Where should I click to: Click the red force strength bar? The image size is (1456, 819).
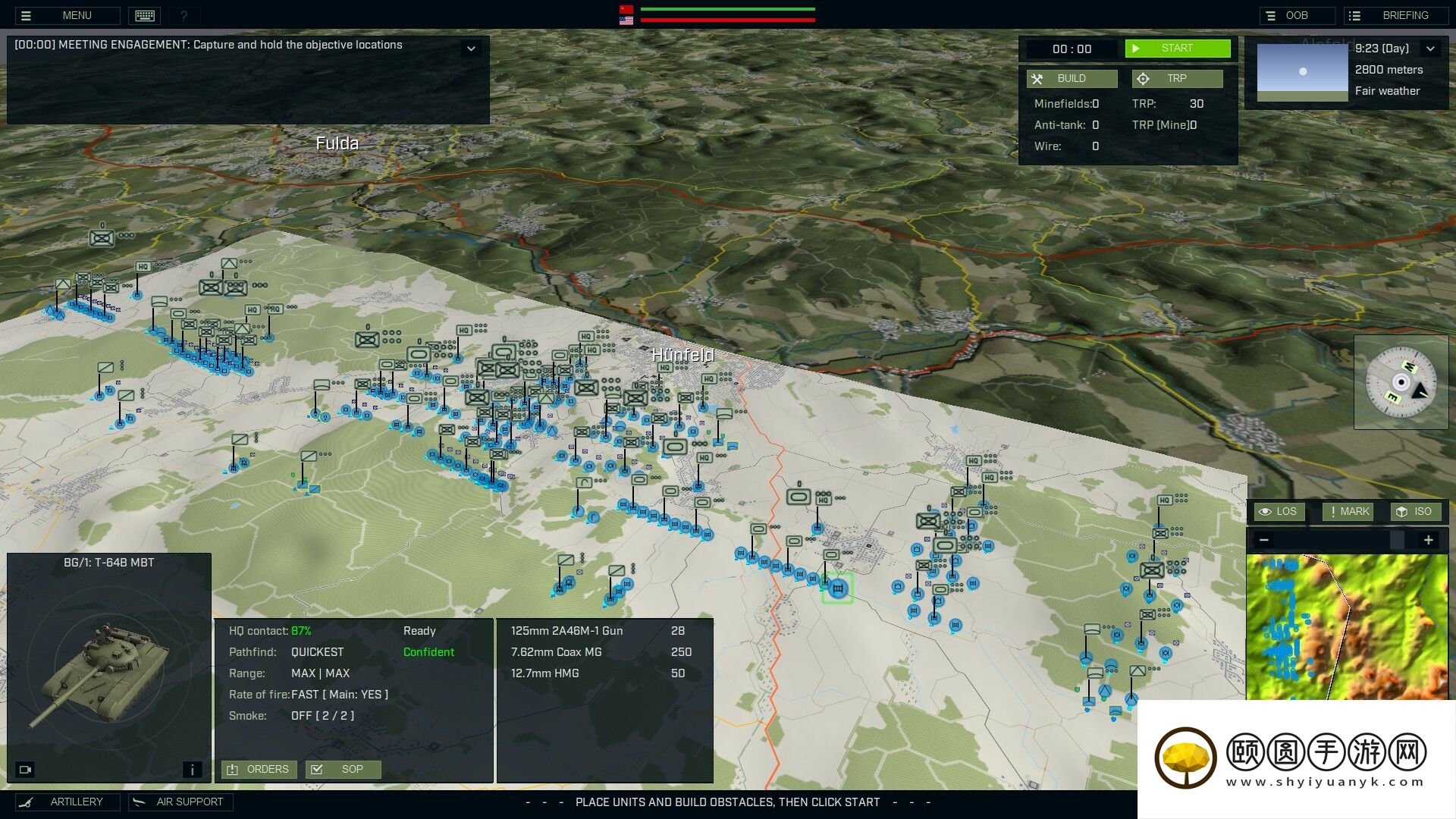coord(727,20)
